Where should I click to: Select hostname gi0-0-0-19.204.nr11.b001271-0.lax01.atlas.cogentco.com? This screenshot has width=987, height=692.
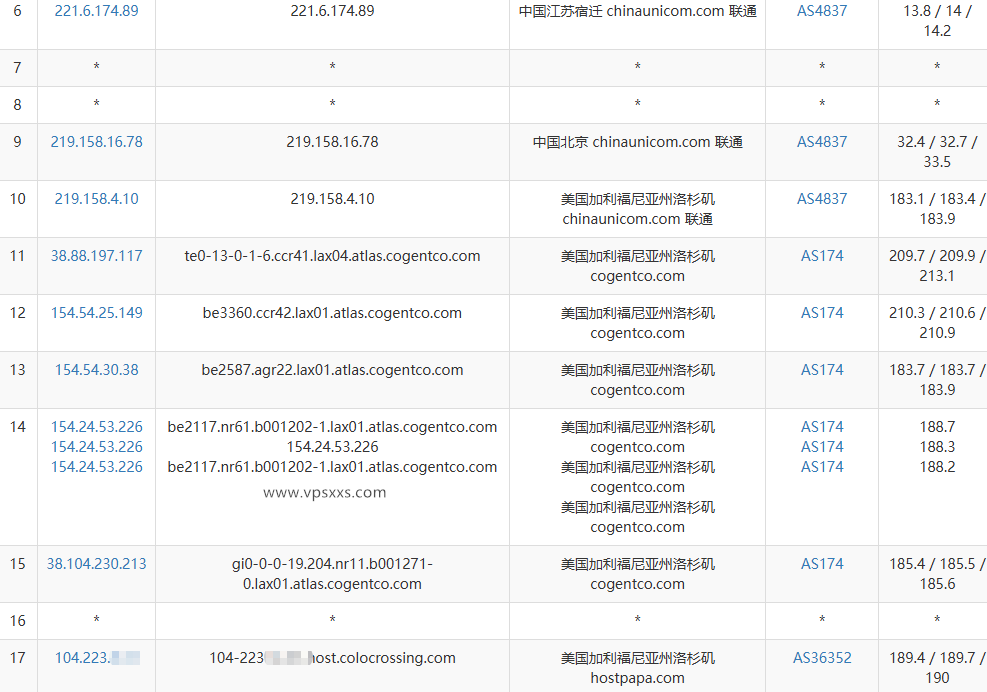[x=332, y=574]
